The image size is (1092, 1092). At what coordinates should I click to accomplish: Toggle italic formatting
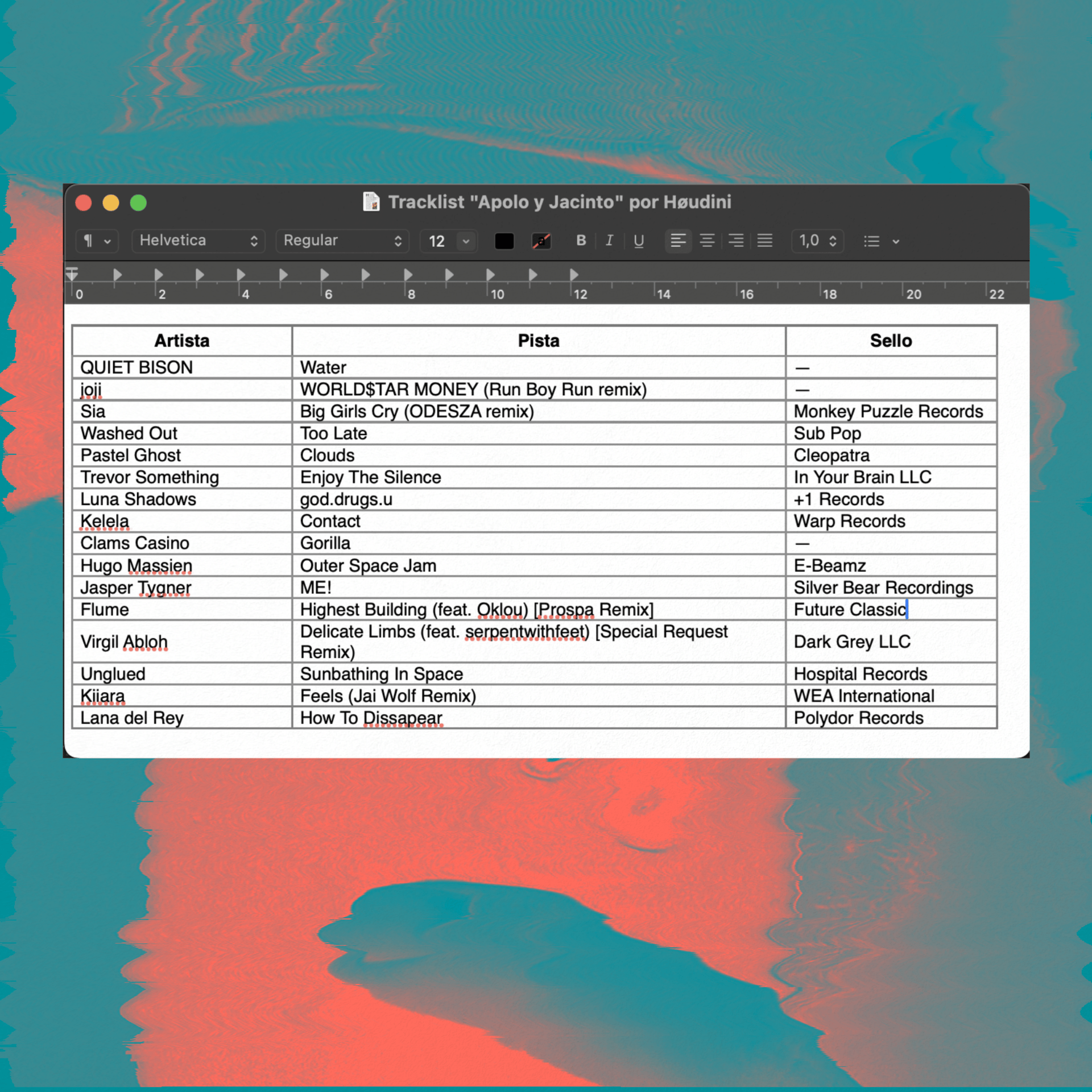pos(609,241)
